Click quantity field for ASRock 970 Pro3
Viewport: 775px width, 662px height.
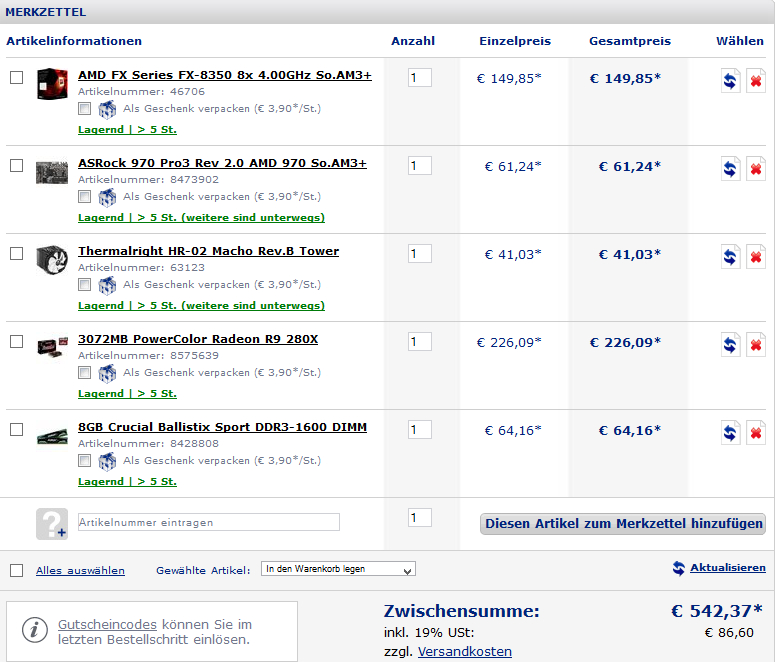pos(420,166)
